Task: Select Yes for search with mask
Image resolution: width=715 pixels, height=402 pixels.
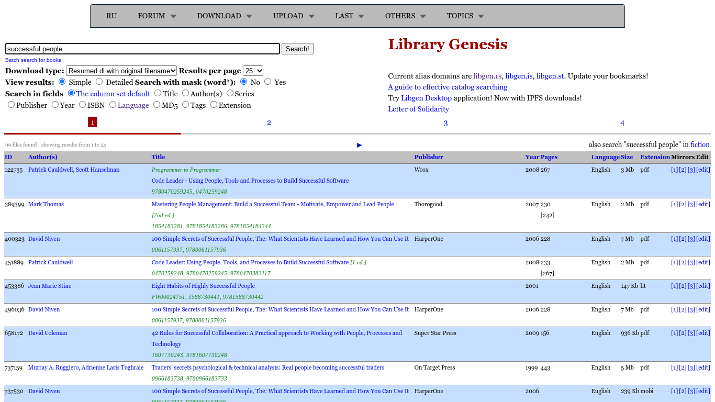Action: 268,82
